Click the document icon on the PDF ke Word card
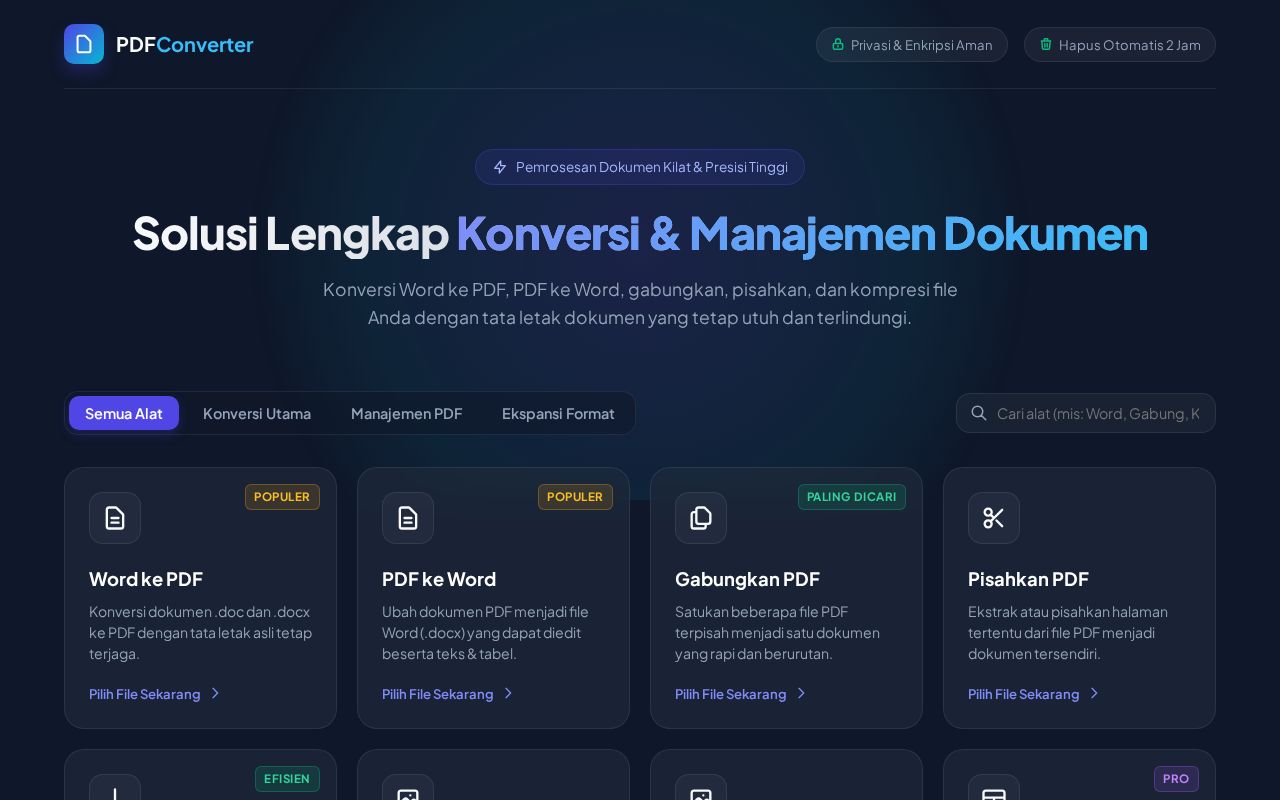The height and width of the screenshot is (800, 1280). coord(408,518)
